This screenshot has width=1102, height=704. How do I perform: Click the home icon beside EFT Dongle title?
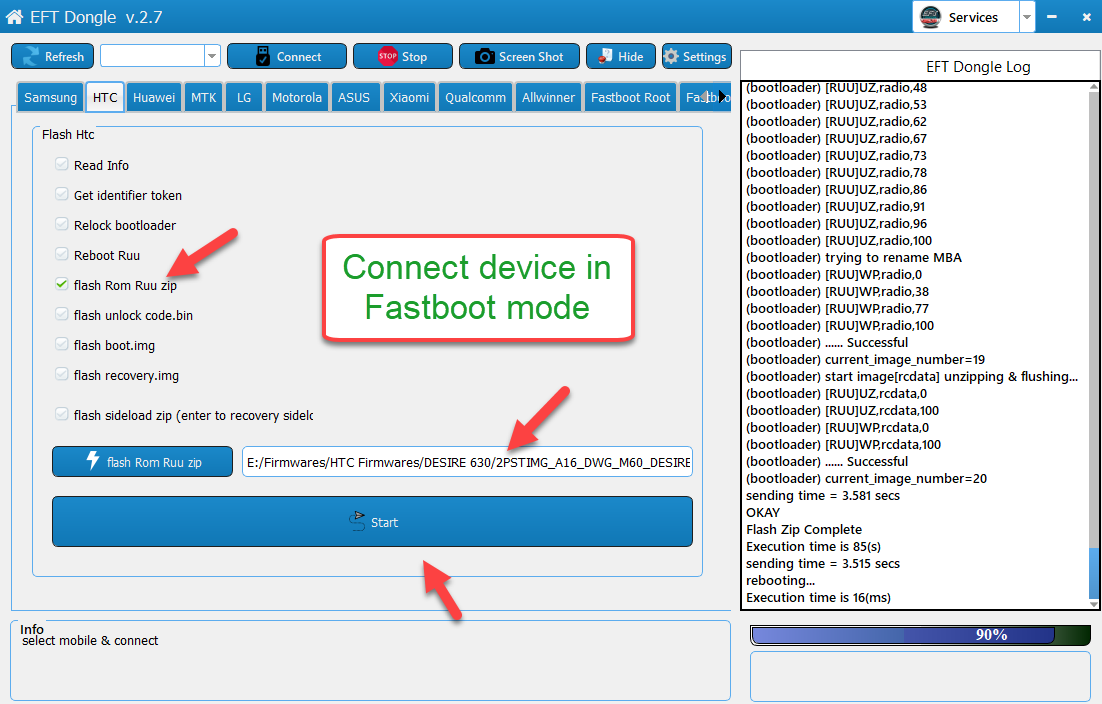pyautogui.click(x=14, y=17)
